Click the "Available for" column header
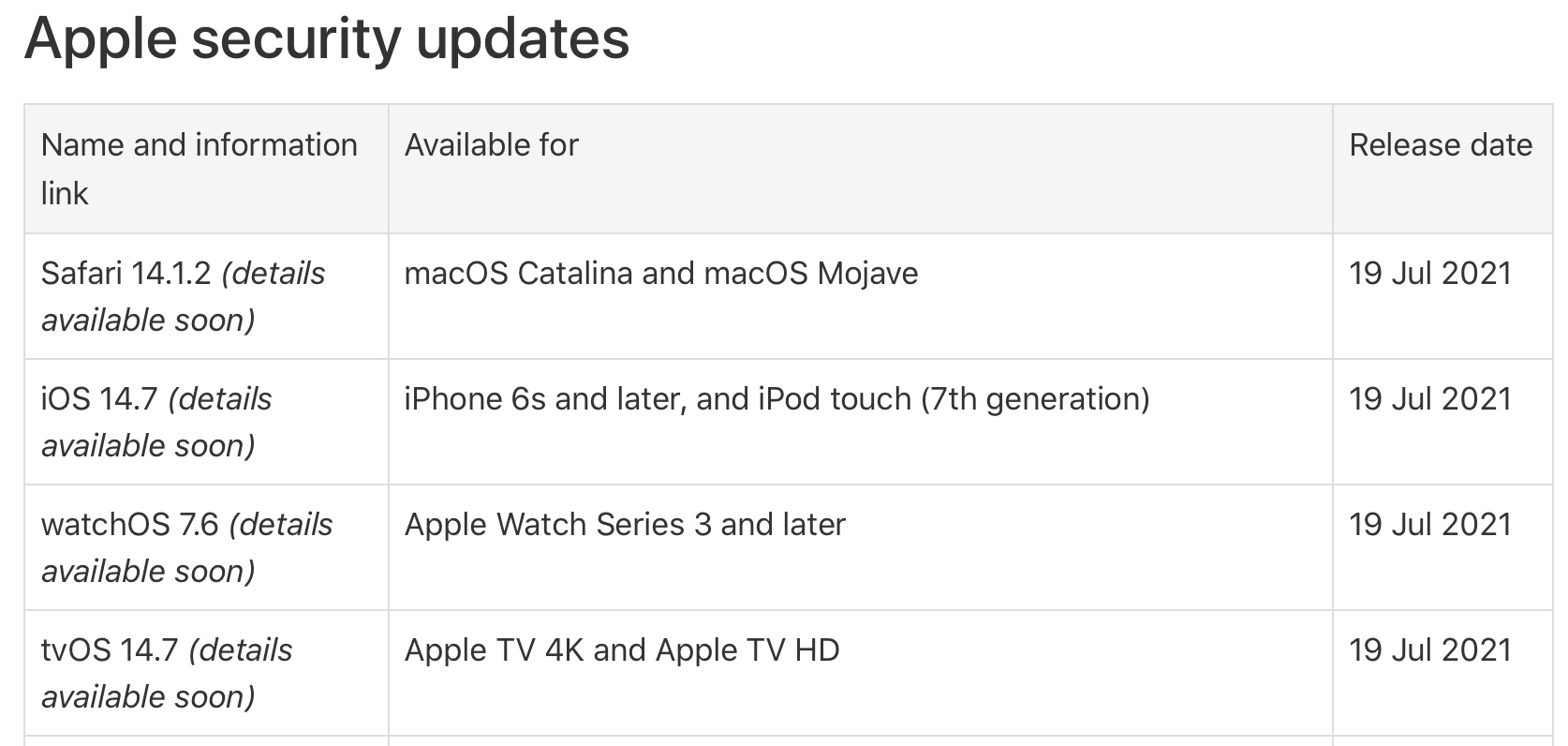The image size is (1568, 746). [x=492, y=145]
